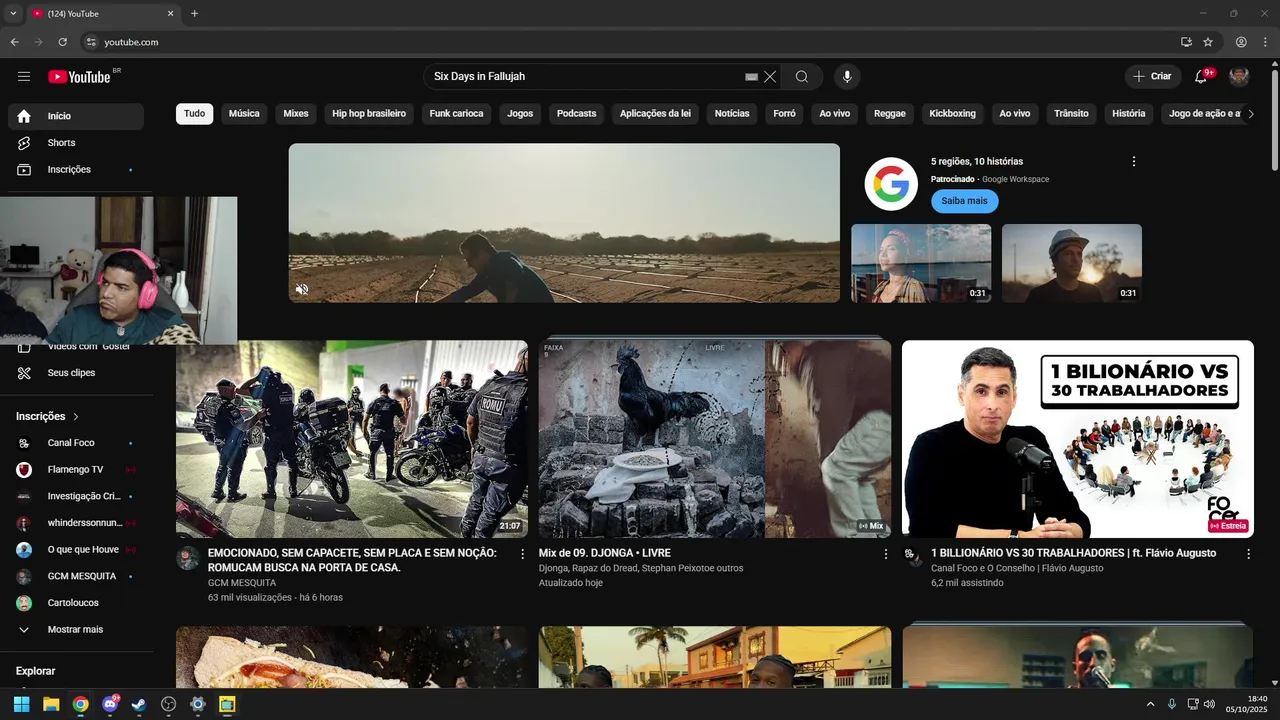Image resolution: width=1280 pixels, height=720 pixels.
Task: Click the Criar button
Action: pos(1152,76)
